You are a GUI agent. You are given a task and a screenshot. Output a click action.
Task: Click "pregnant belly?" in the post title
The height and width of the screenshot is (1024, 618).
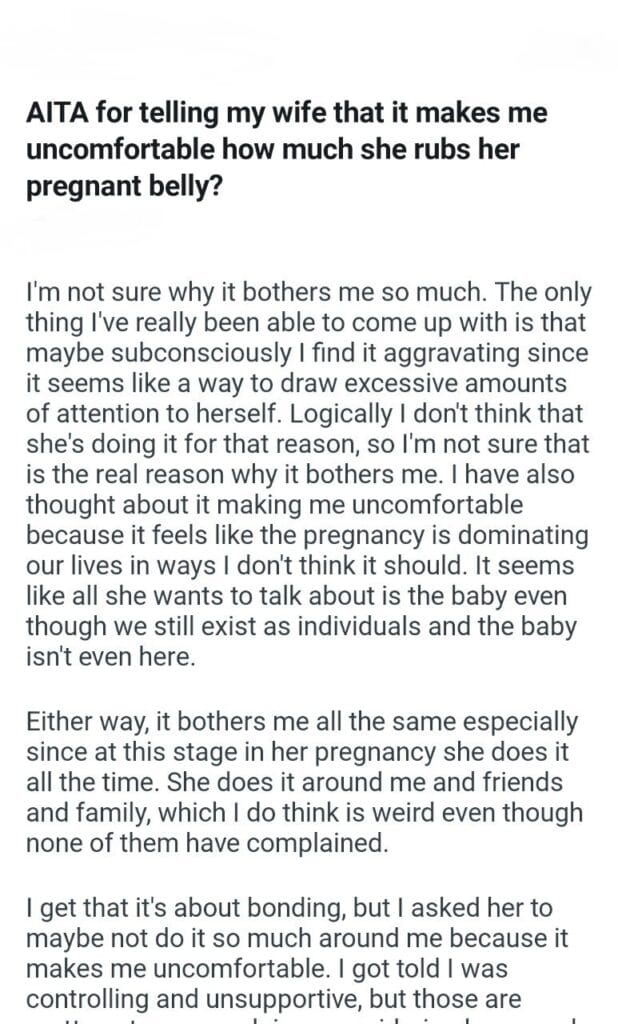pos(125,188)
